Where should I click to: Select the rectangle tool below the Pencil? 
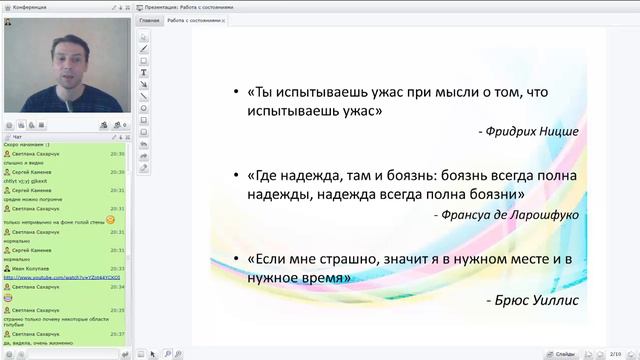click(x=144, y=61)
